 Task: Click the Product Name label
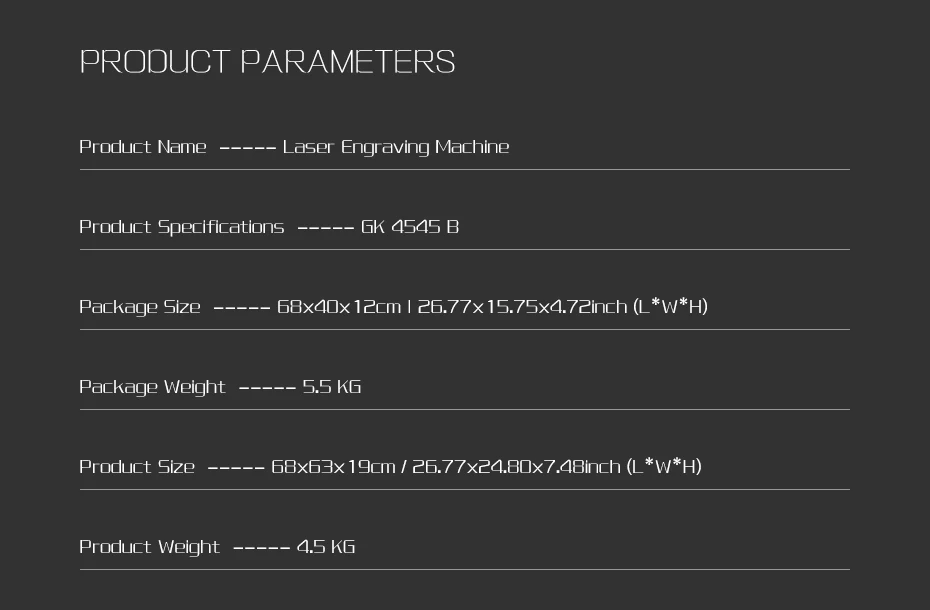[143, 147]
